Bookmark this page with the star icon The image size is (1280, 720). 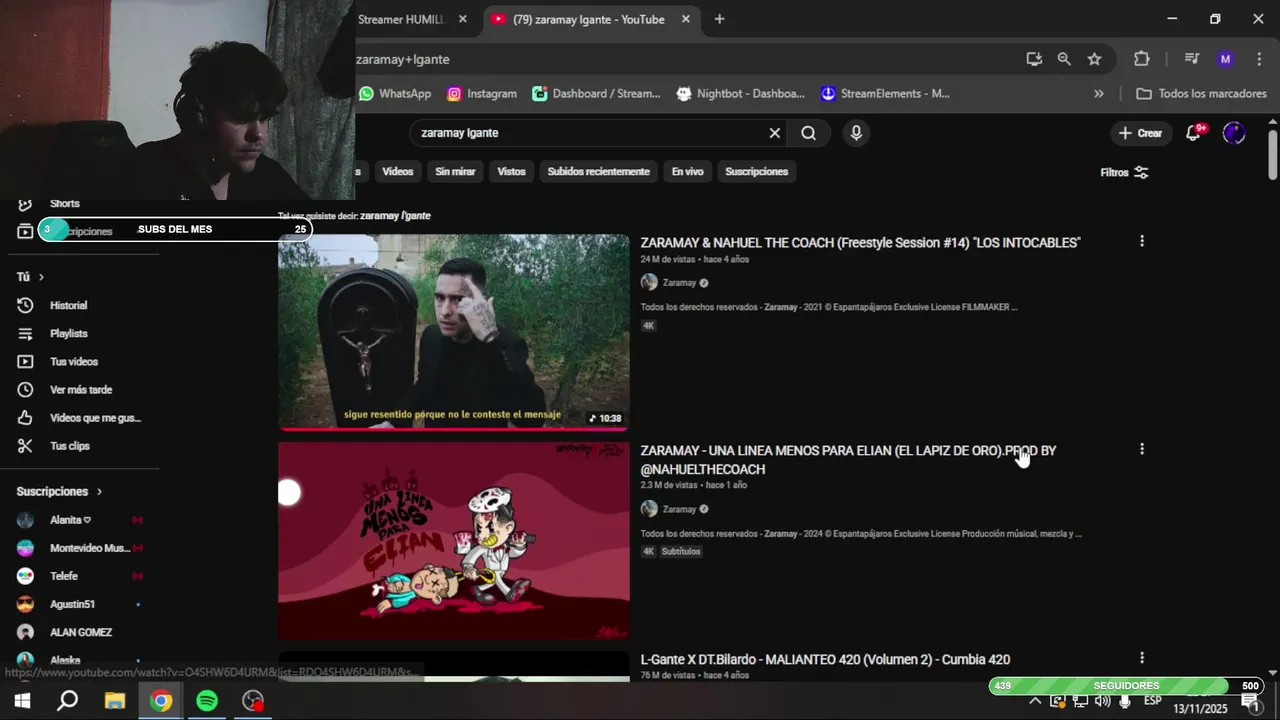[x=1094, y=59]
